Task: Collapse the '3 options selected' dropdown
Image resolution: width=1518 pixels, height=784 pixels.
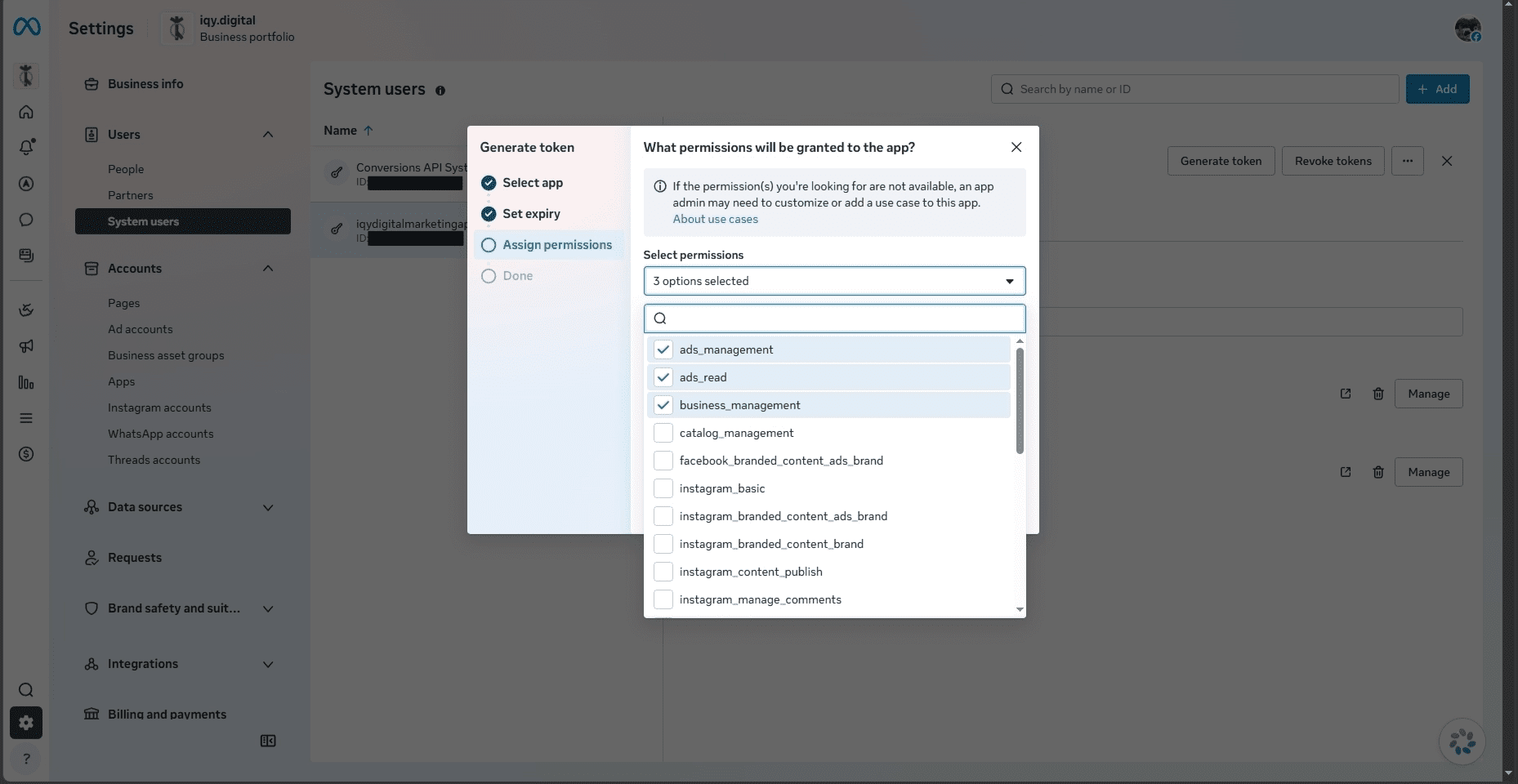Action: (x=834, y=281)
